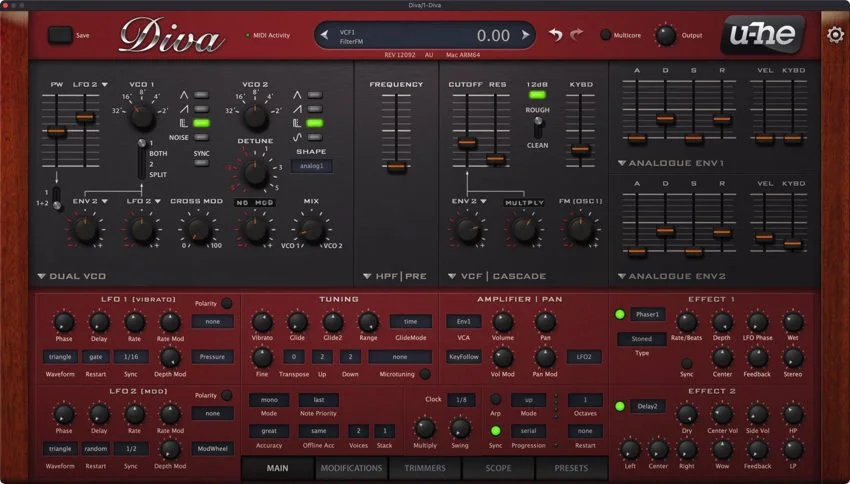Open the Delay2 effect type dropdown
Viewport: 850px width, 484px height.
point(647,406)
